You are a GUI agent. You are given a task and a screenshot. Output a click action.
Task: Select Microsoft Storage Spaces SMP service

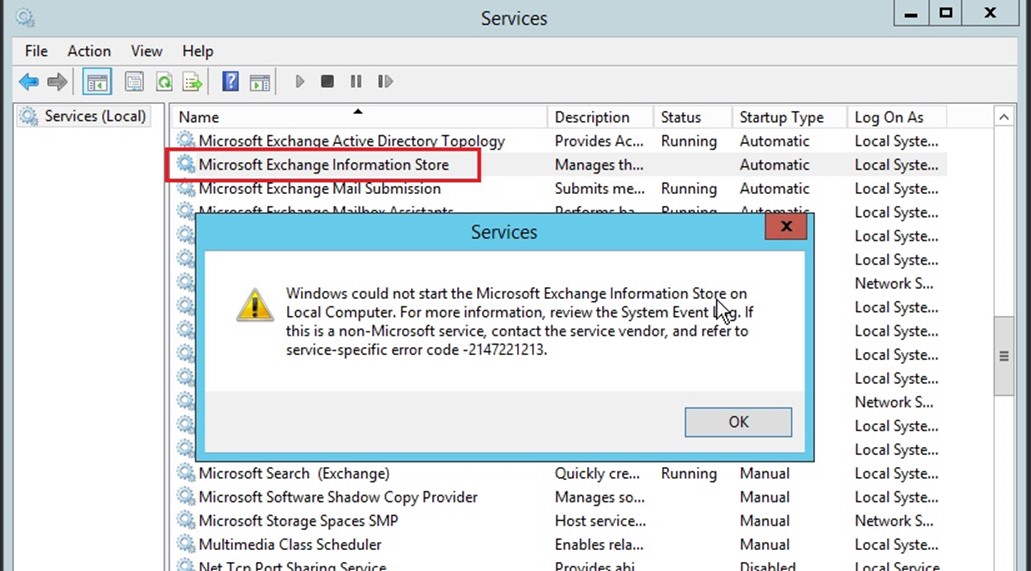[299, 520]
